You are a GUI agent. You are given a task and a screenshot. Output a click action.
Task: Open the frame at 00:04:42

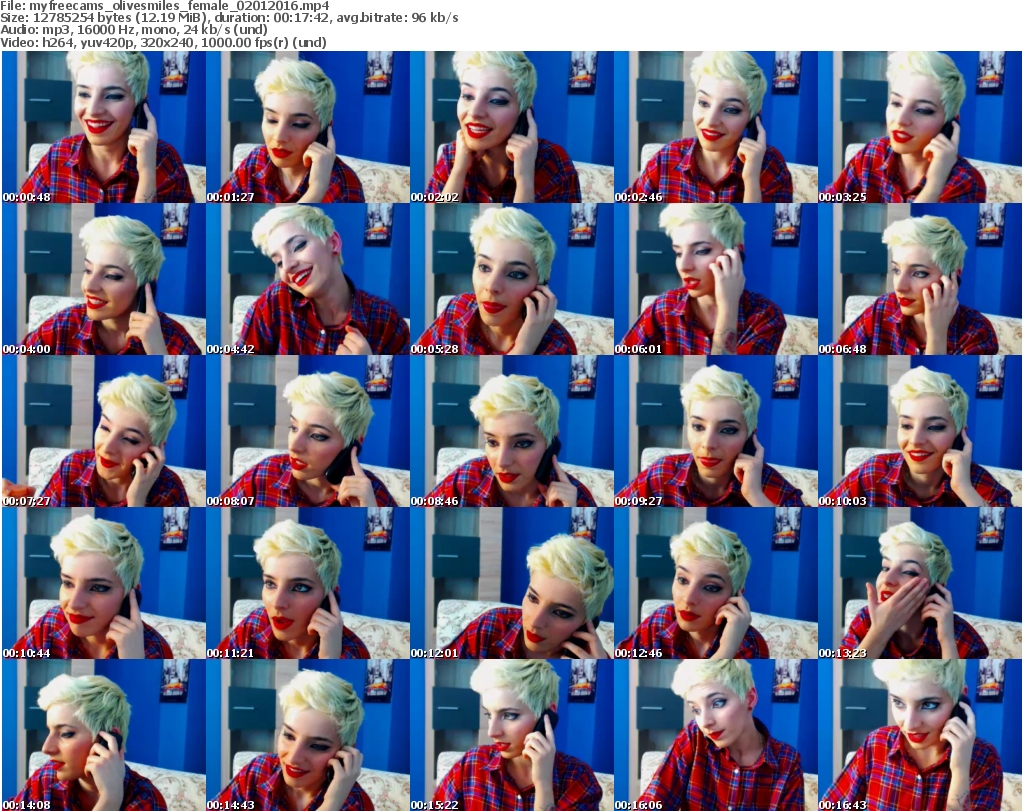pos(308,279)
